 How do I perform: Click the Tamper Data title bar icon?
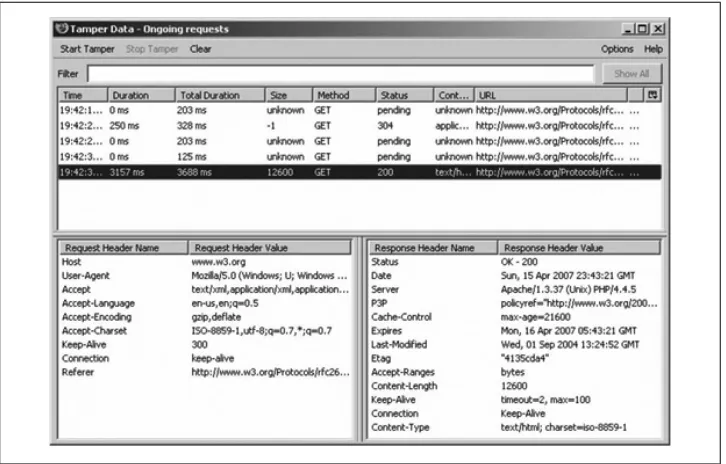(62, 29)
